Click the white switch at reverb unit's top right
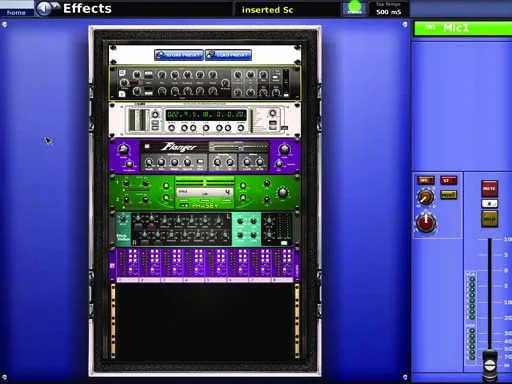This screenshot has width=512, height=384. tap(275, 78)
